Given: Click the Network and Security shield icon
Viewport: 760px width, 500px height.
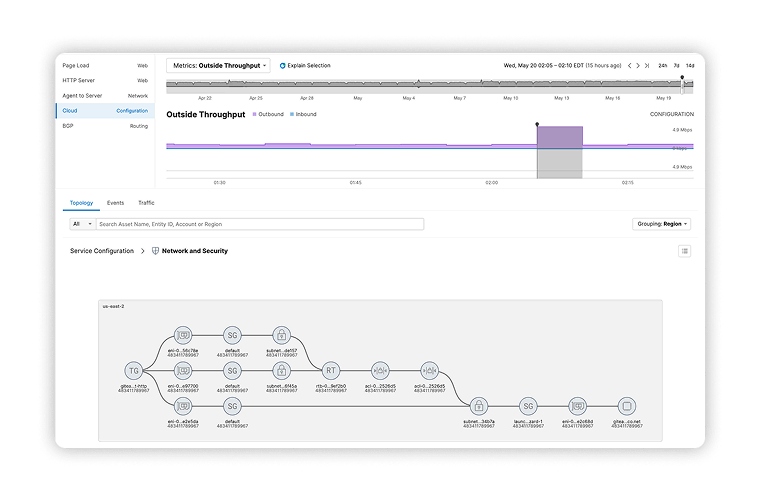Looking at the screenshot, I should [155, 251].
